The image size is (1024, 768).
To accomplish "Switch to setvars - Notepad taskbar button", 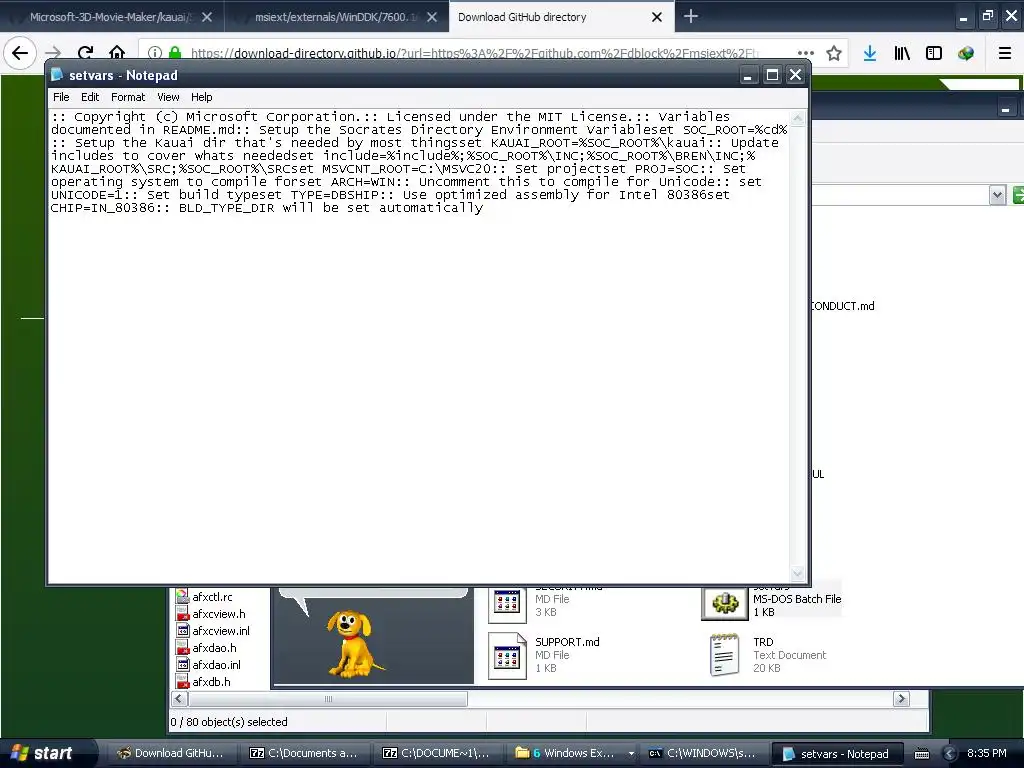I will pos(836,754).
